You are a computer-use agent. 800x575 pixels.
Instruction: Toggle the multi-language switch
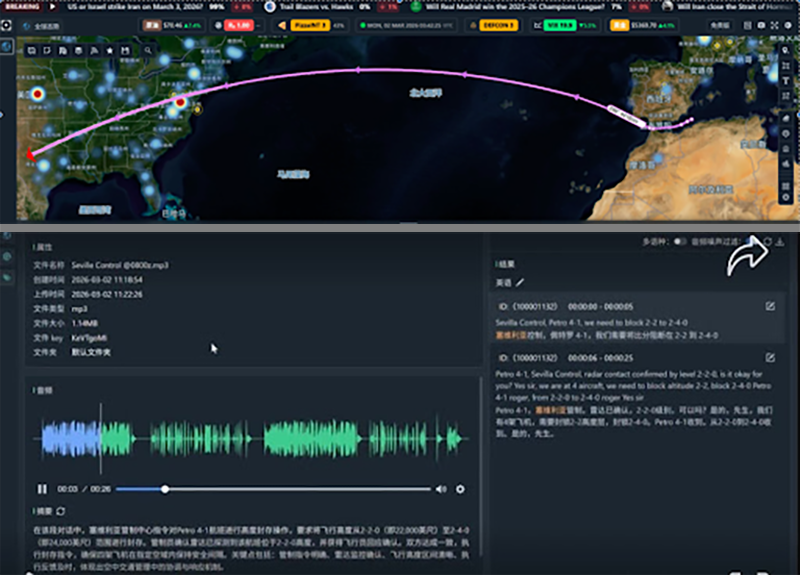[x=680, y=242]
